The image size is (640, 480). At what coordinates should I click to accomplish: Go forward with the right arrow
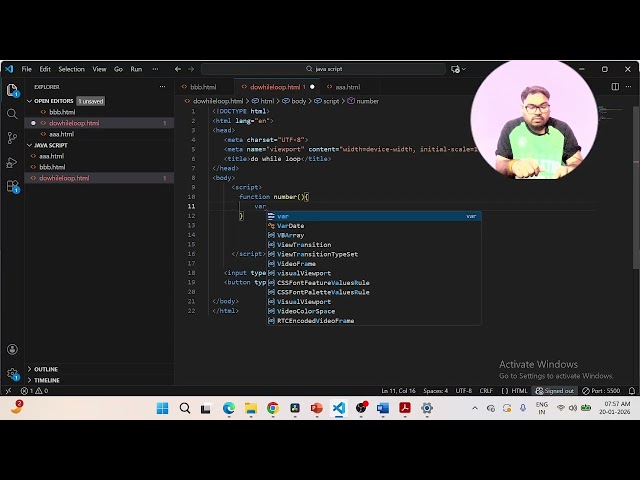coord(191,69)
